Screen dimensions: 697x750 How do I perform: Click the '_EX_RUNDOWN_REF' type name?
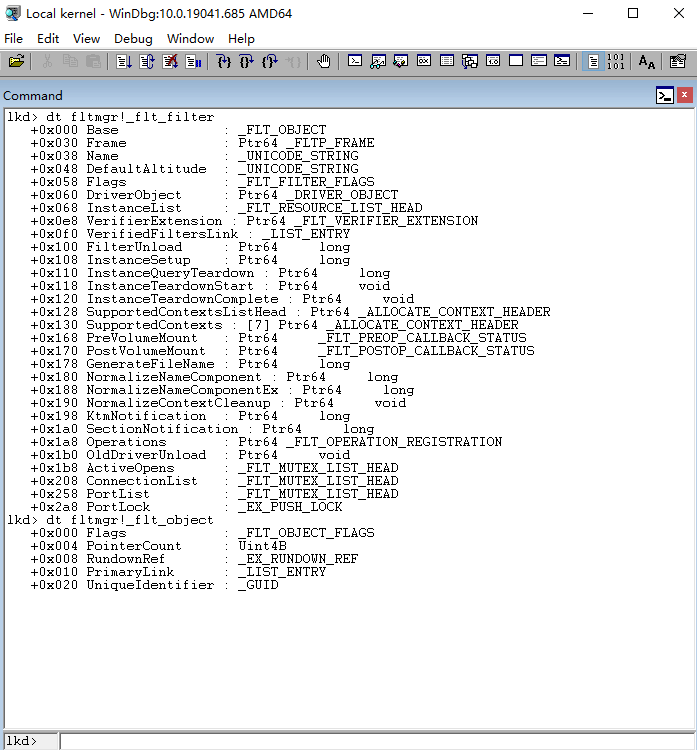(298, 559)
